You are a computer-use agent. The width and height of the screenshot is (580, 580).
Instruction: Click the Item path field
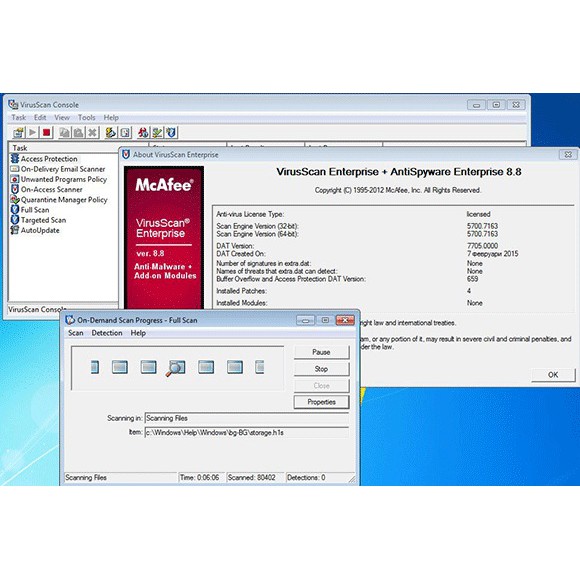tap(247, 432)
